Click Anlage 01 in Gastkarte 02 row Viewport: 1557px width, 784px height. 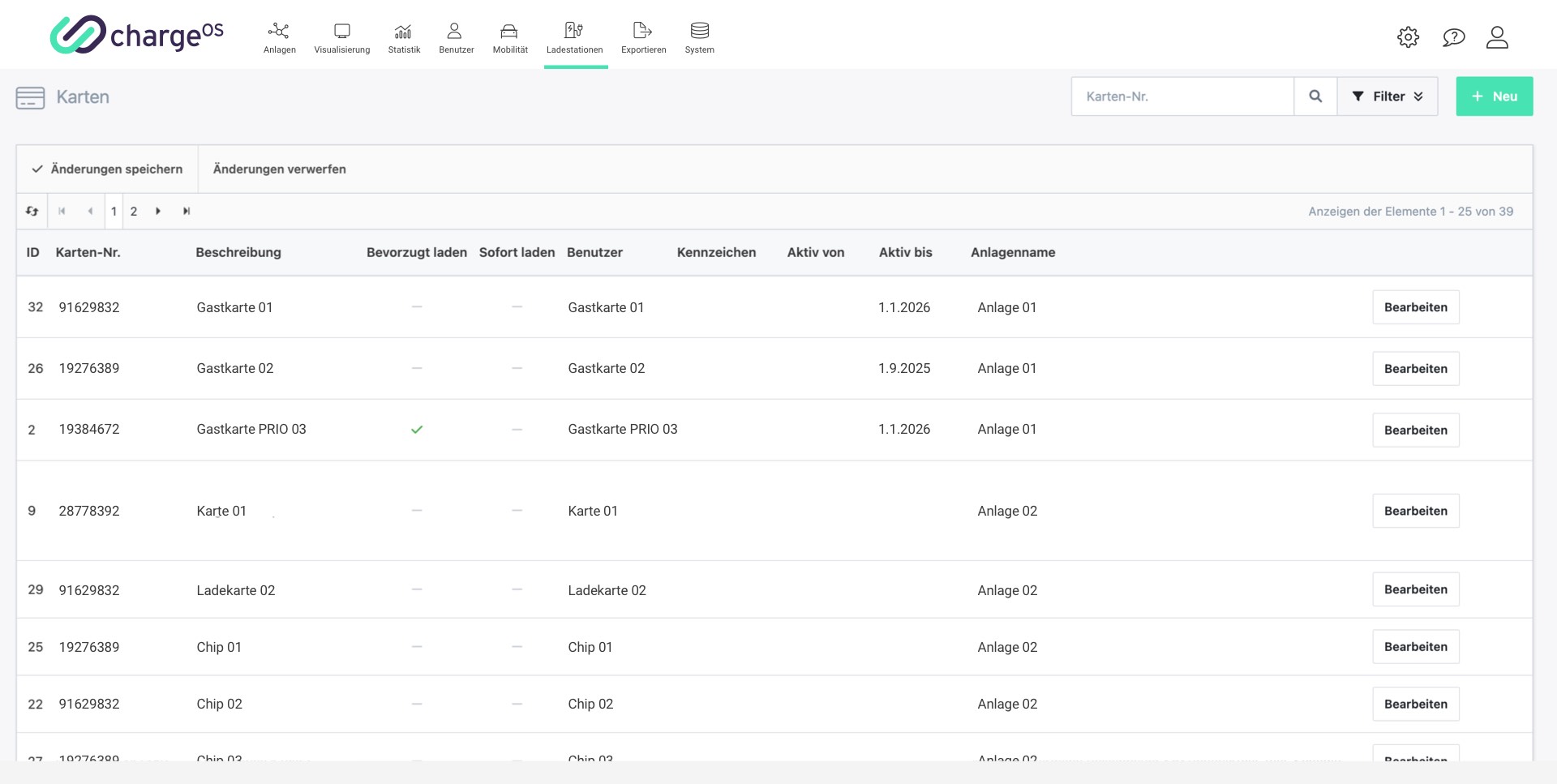pos(1006,368)
